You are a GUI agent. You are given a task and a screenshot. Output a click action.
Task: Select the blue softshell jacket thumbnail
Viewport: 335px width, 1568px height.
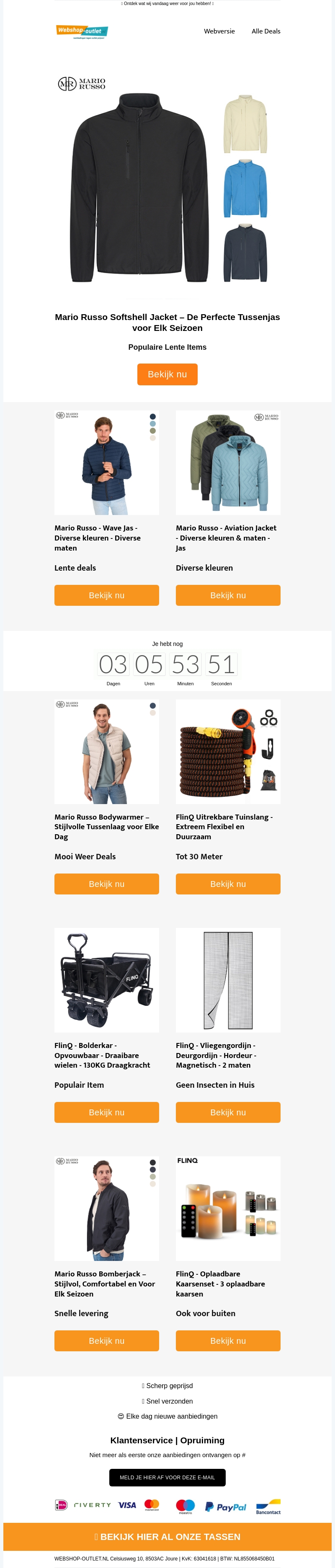pos(245,189)
